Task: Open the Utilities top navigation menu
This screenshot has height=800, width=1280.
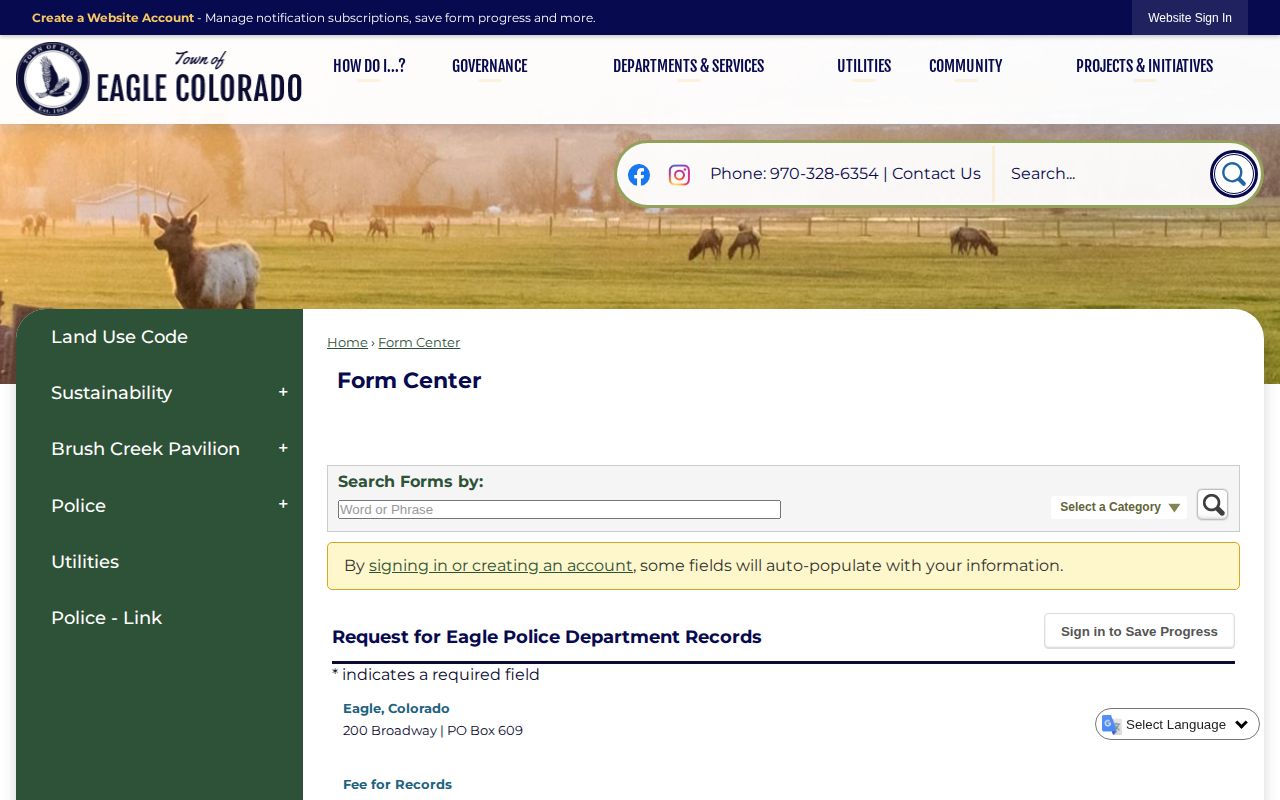Action: (x=864, y=66)
